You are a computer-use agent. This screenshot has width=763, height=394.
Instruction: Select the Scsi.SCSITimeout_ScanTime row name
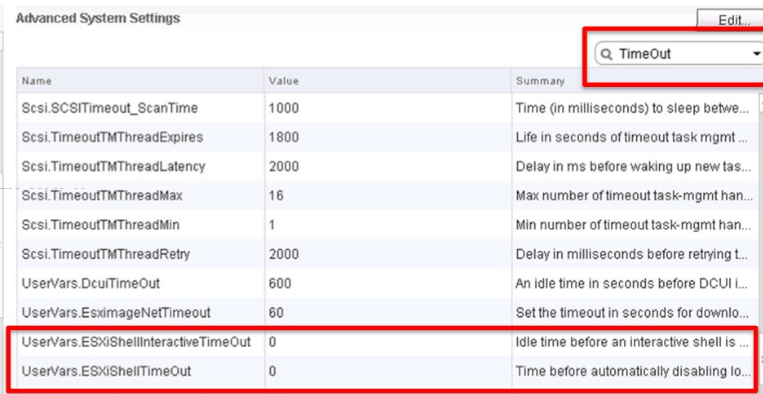click(109, 108)
